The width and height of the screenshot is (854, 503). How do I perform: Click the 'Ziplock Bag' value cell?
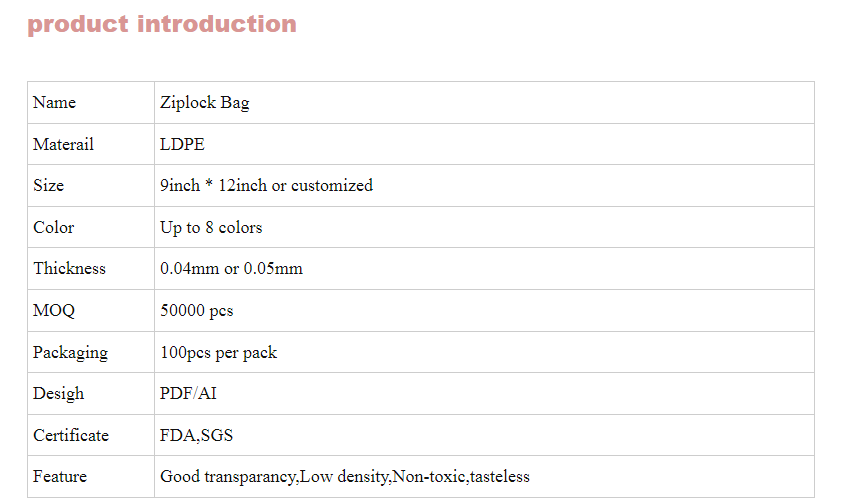[x=484, y=102]
